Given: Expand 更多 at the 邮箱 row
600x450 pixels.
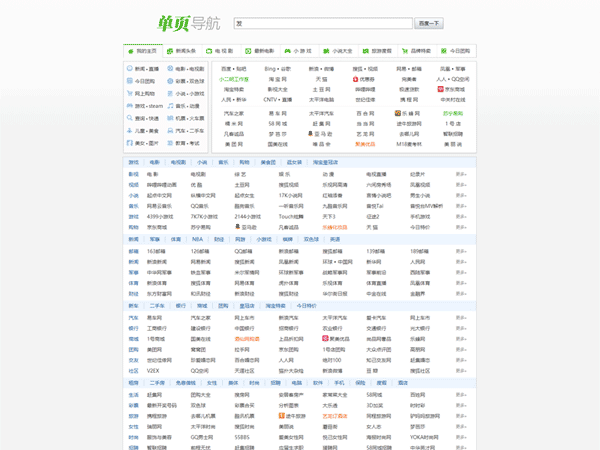Looking at the screenshot, I should tap(461, 251).
